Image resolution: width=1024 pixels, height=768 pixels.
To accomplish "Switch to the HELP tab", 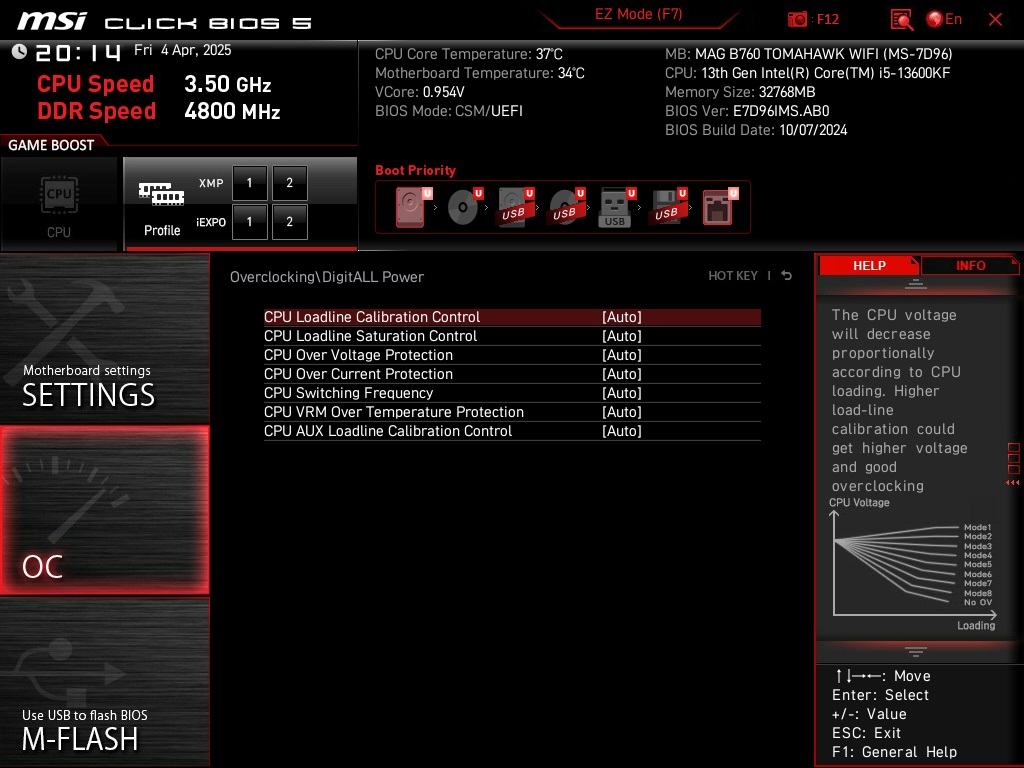I will [x=869, y=266].
